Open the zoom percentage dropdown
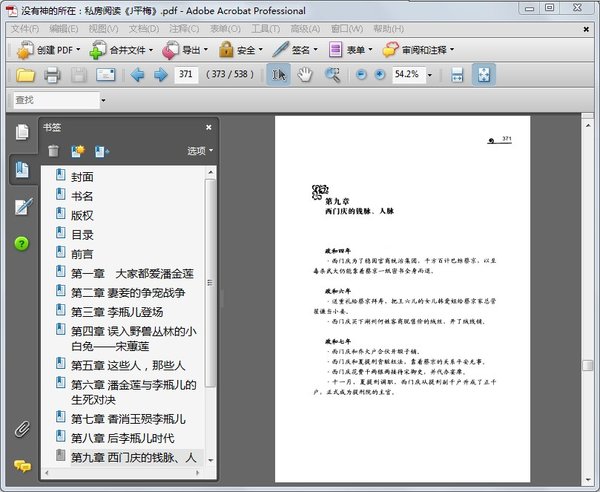Screen dimensions: 600x492 coord(427,75)
